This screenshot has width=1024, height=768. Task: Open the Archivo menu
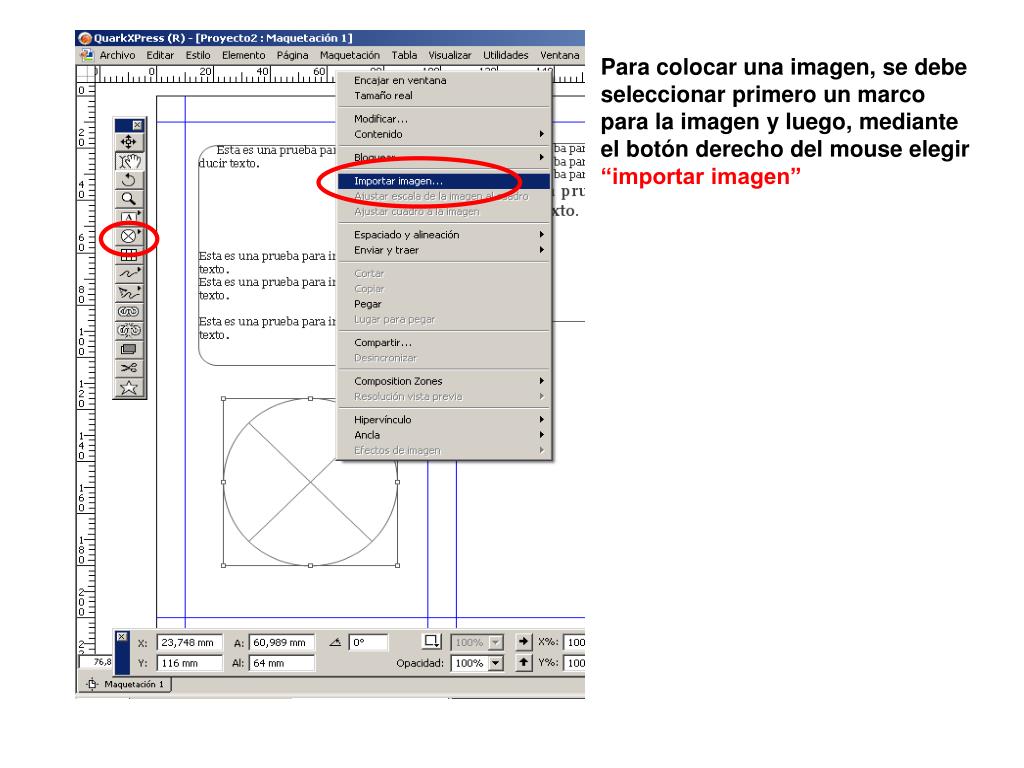(x=118, y=56)
